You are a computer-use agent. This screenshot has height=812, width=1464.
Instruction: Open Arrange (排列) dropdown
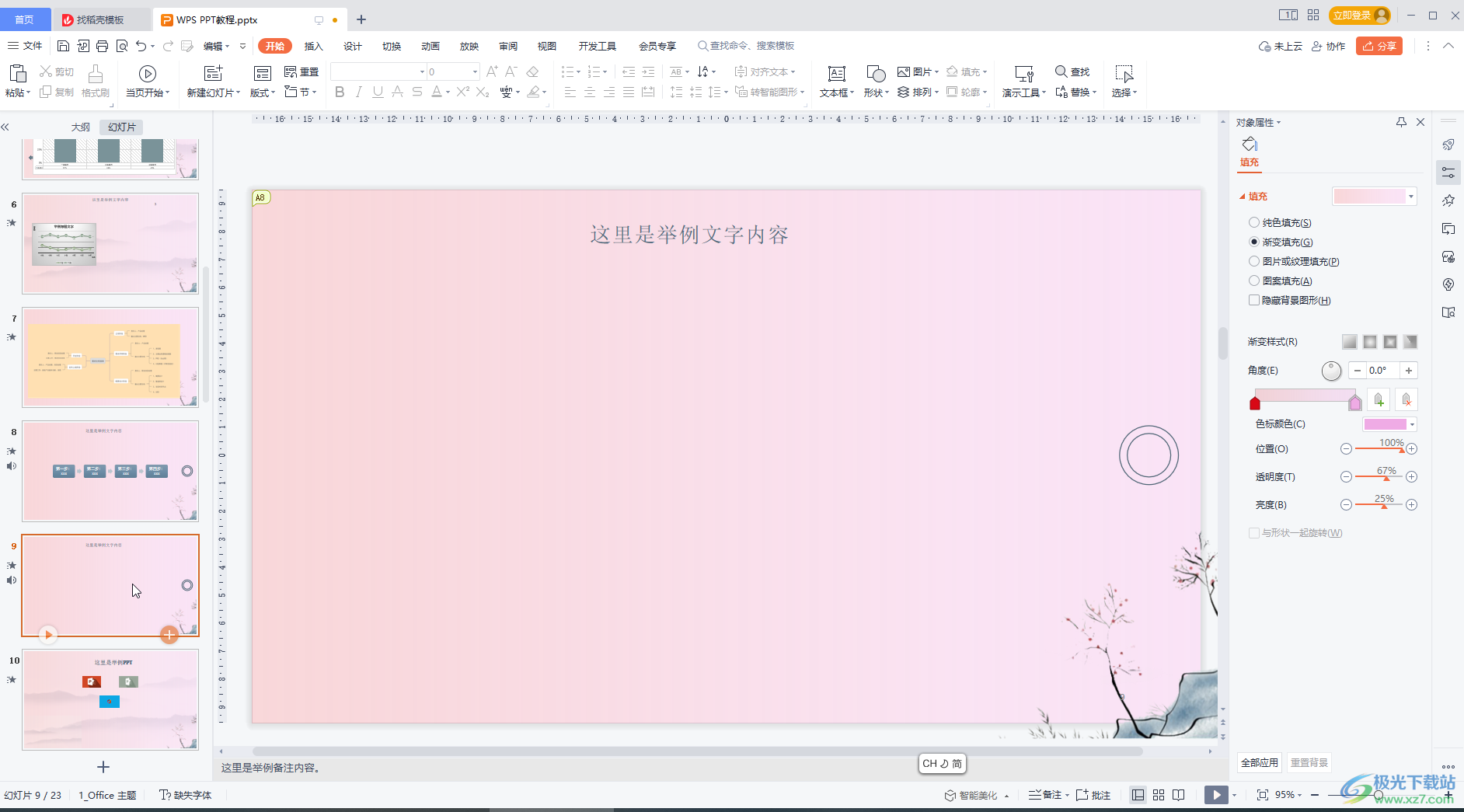(918, 92)
